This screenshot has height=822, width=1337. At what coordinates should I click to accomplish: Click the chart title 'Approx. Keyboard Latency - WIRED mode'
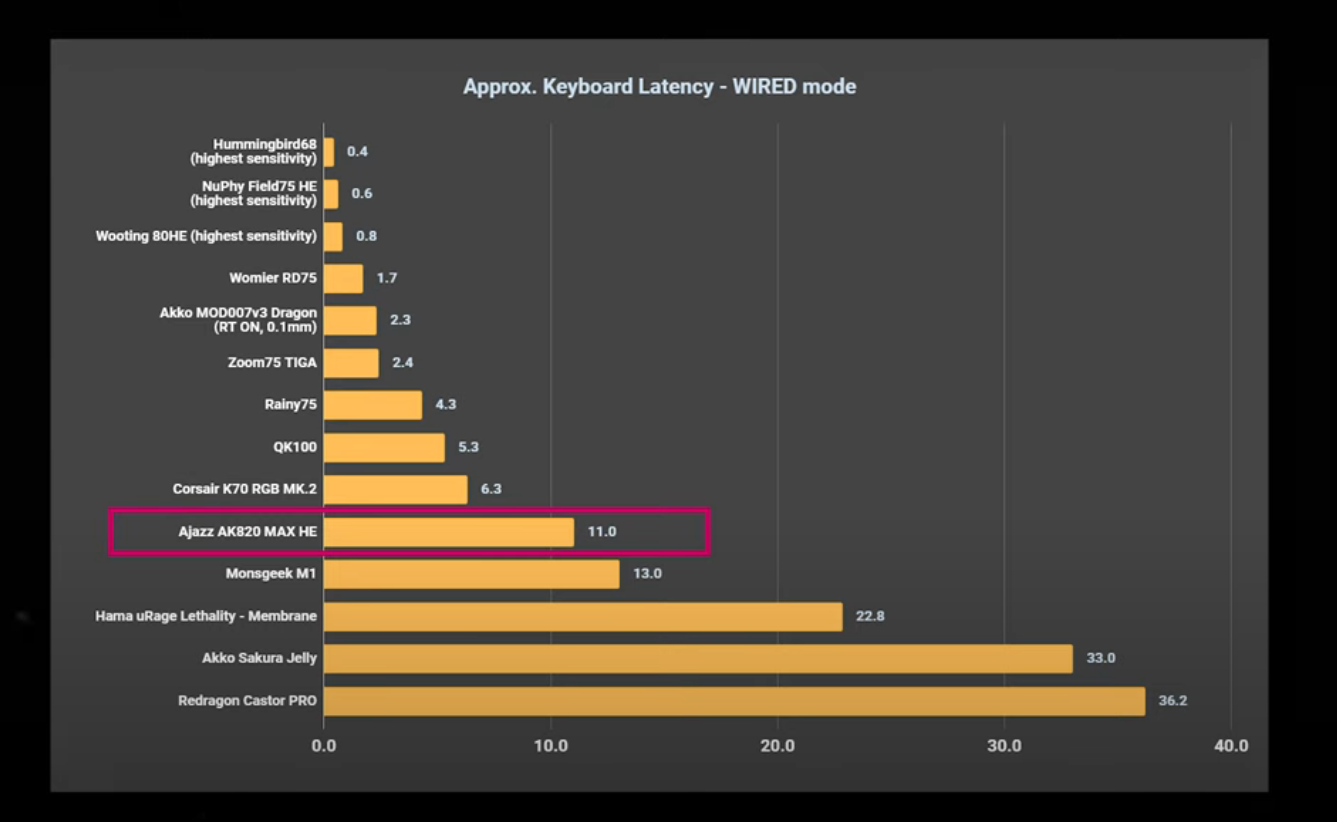click(x=659, y=87)
